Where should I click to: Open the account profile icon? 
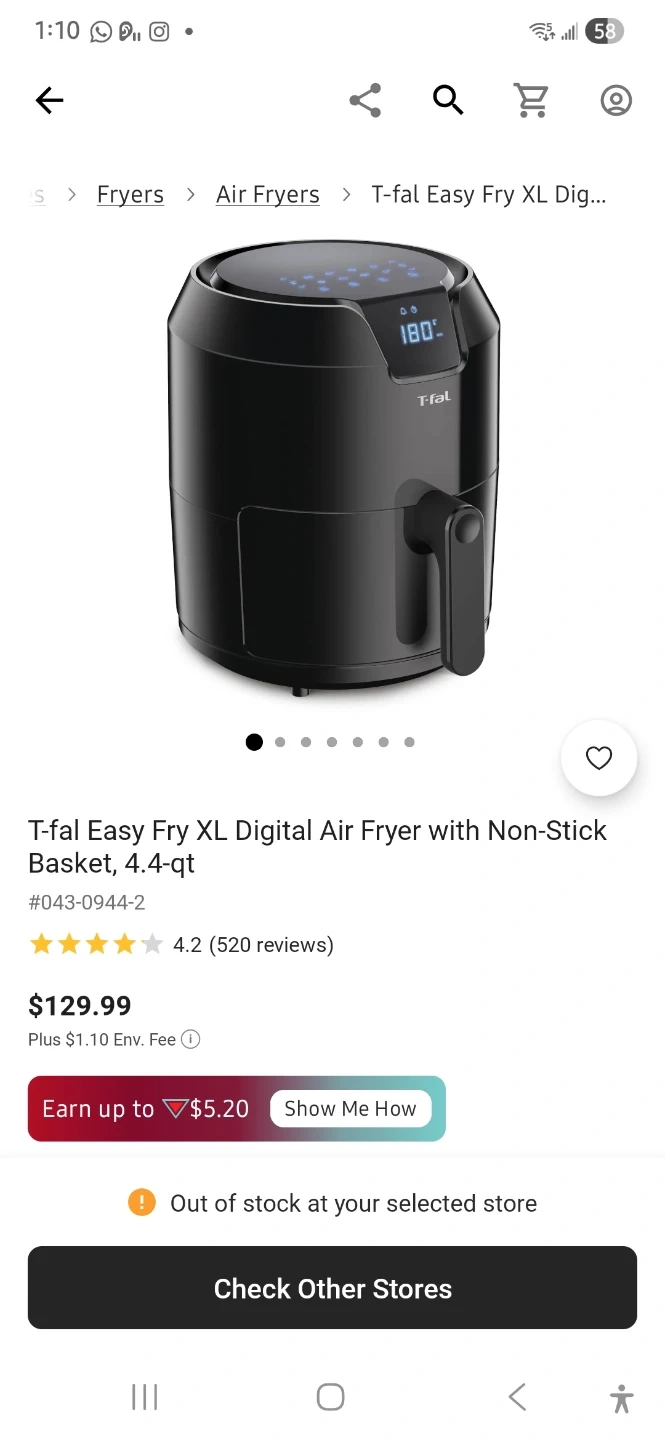(616, 100)
